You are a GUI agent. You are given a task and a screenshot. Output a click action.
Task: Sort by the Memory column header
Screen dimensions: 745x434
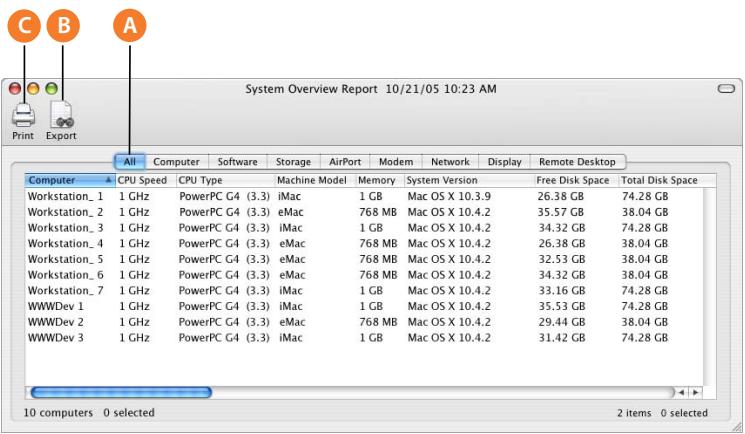pyautogui.click(x=380, y=180)
